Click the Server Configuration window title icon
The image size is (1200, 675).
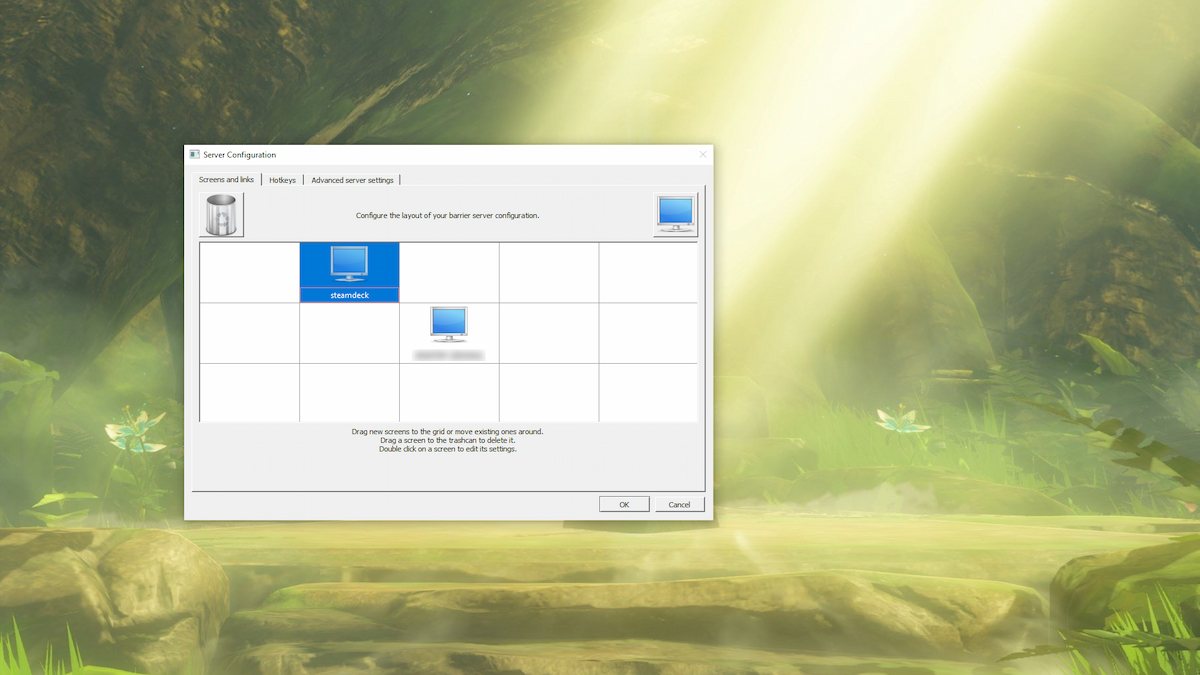click(x=194, y=155)
